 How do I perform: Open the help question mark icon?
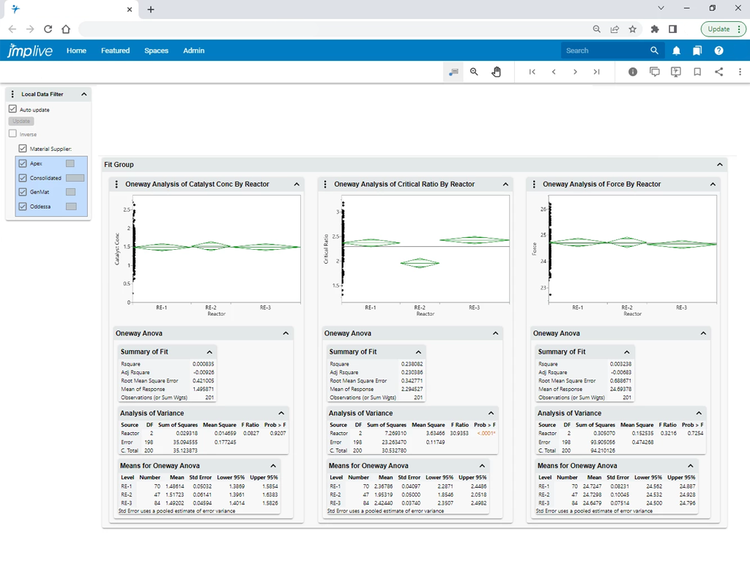(x=718, y=50)
